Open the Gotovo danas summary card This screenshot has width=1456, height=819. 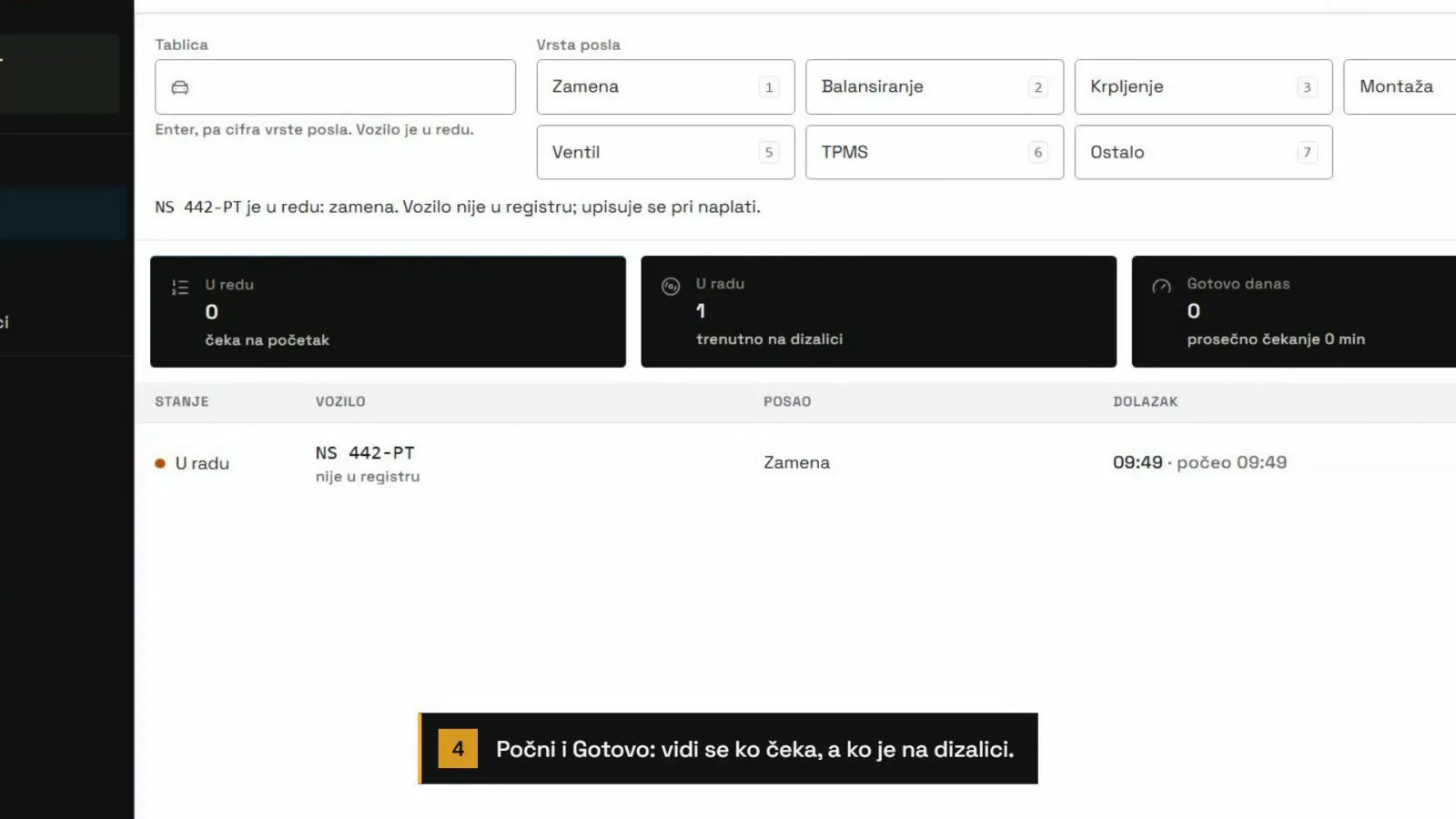[x=1294, y=311]
